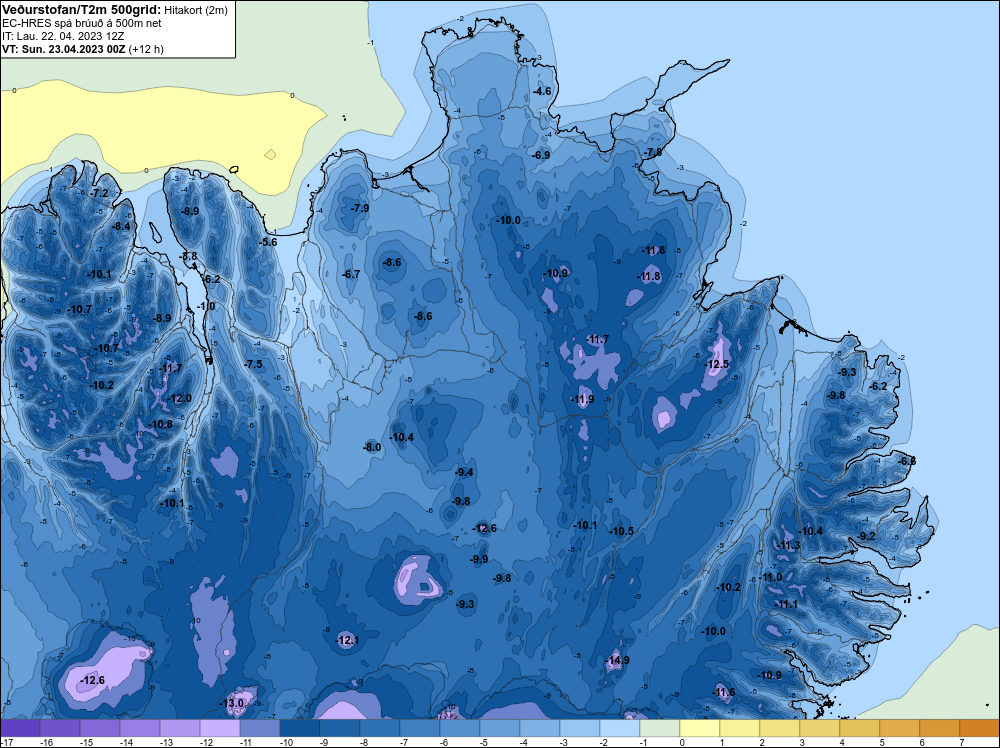Select the -9.4 temperature reading
The image size is (1000, 748).
tap(464, 473)
